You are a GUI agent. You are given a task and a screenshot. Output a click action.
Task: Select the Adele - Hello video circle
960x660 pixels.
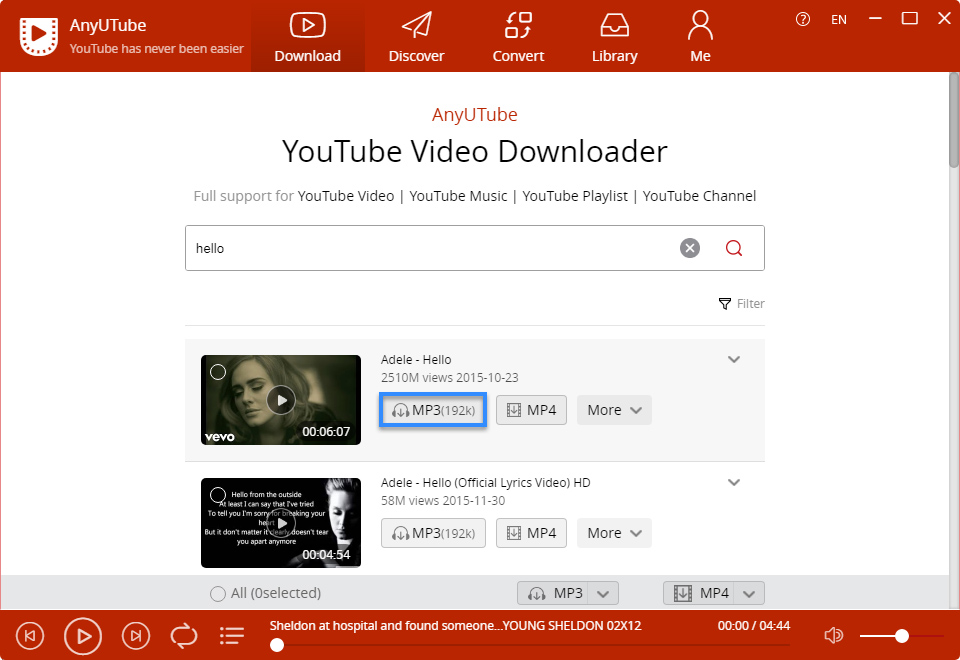[218, 372]
